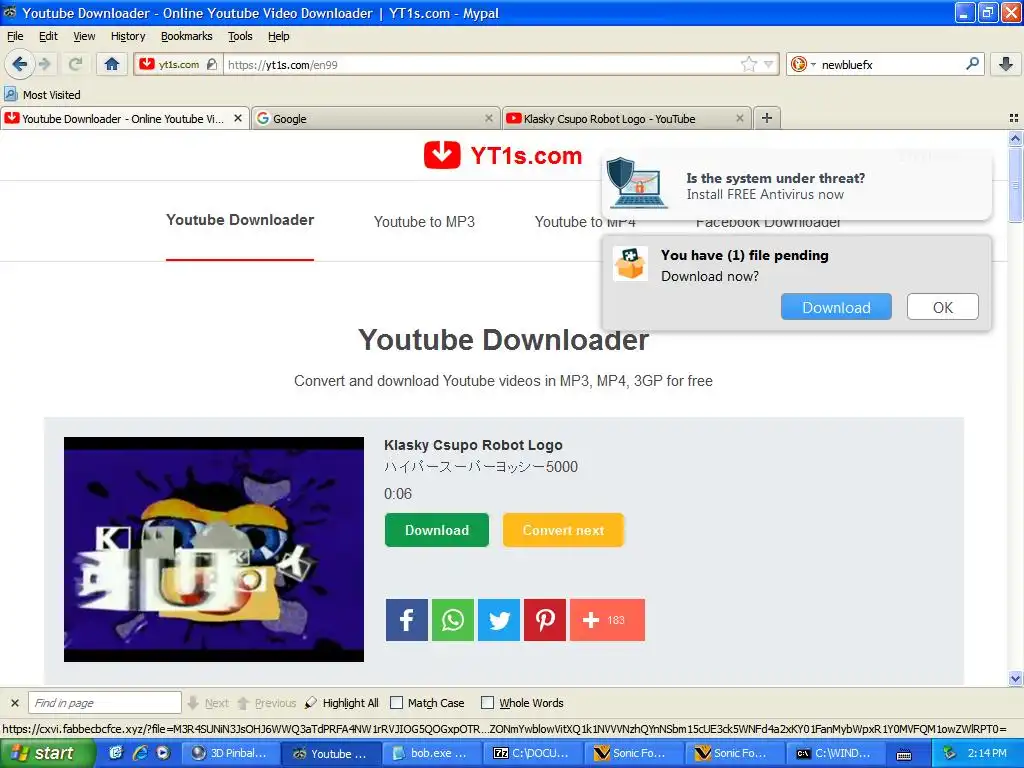
Task: Open the History menu
Action: [128, 36]
